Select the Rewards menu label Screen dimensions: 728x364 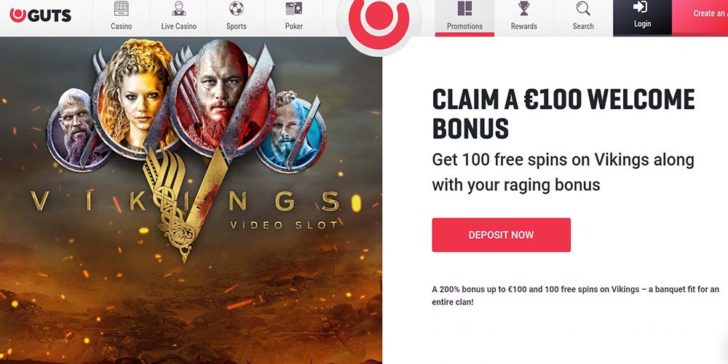pyautogui.click(x=524, y=26)
